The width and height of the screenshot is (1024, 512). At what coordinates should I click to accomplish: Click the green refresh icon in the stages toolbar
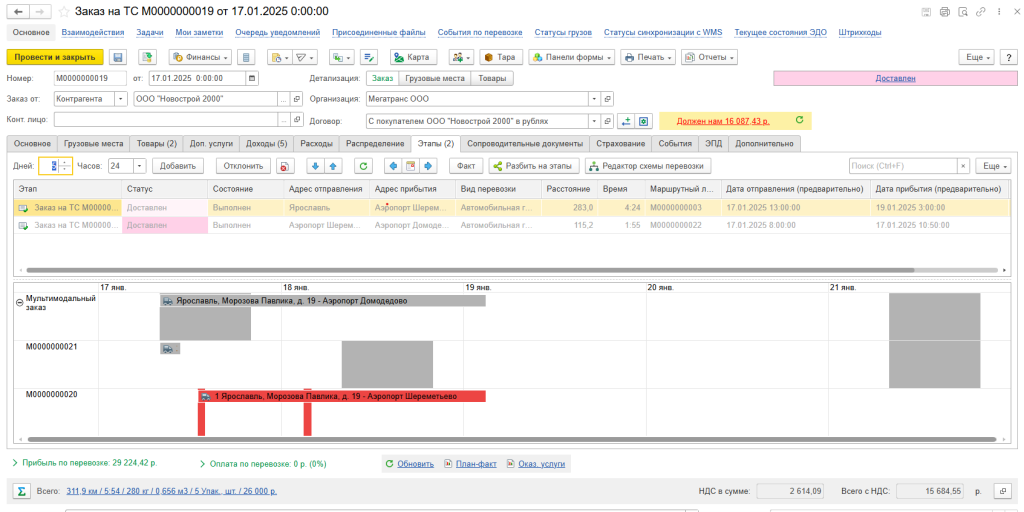pos(364,166)
